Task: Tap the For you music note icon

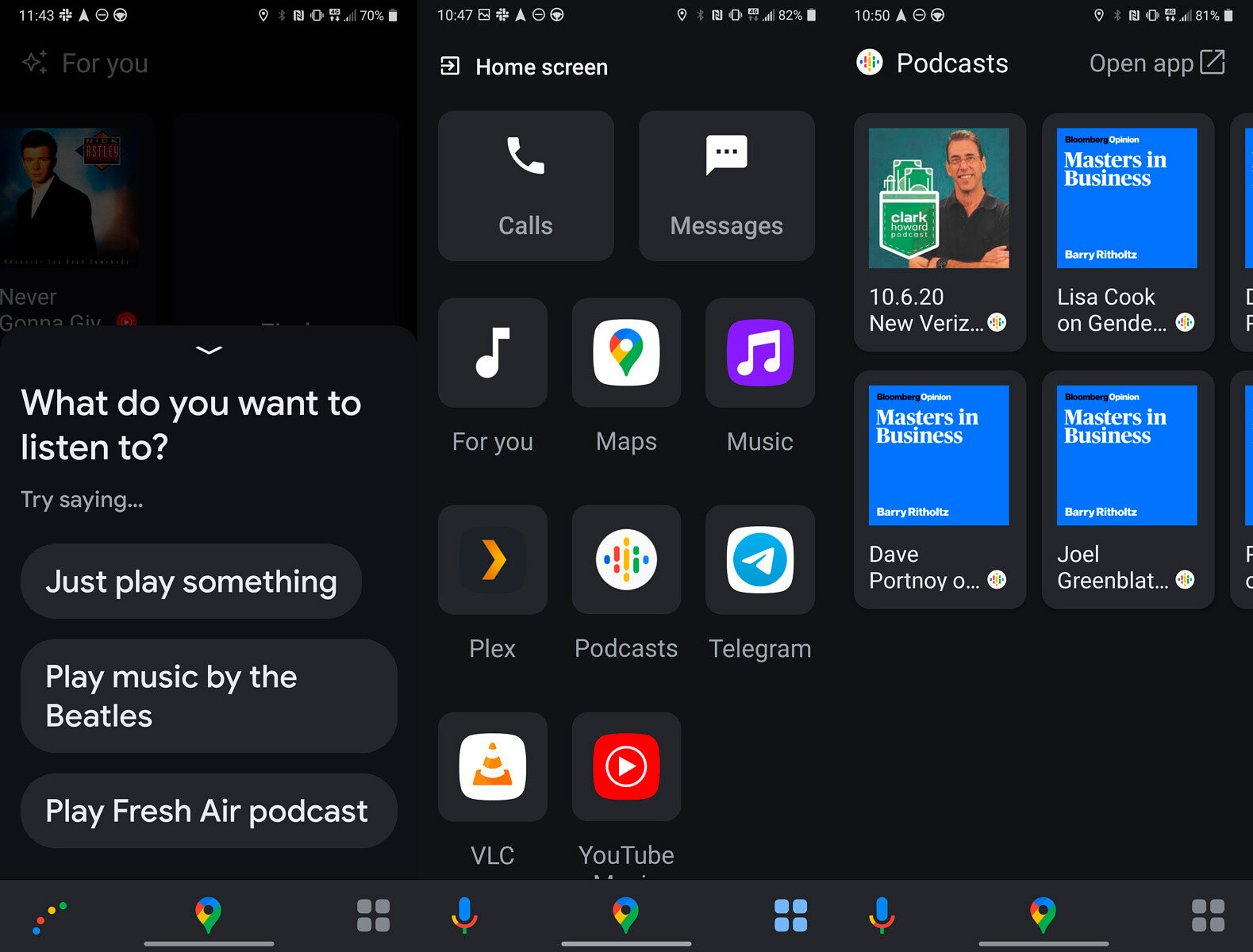Action: (492, 353)
